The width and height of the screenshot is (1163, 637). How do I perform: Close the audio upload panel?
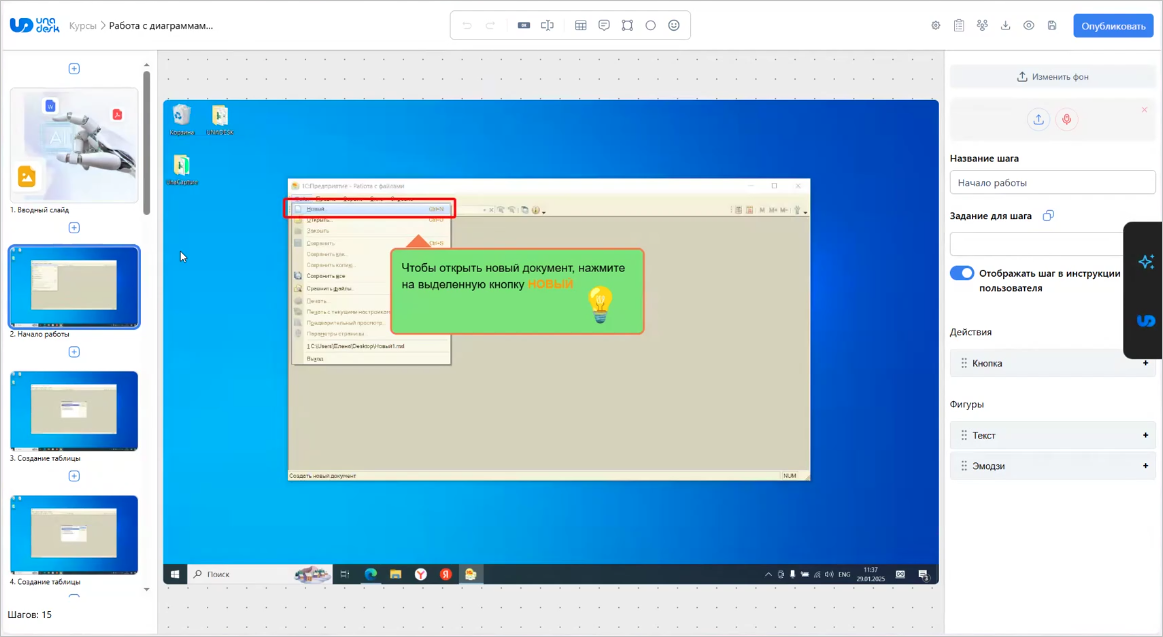(x=1144, y=110)
